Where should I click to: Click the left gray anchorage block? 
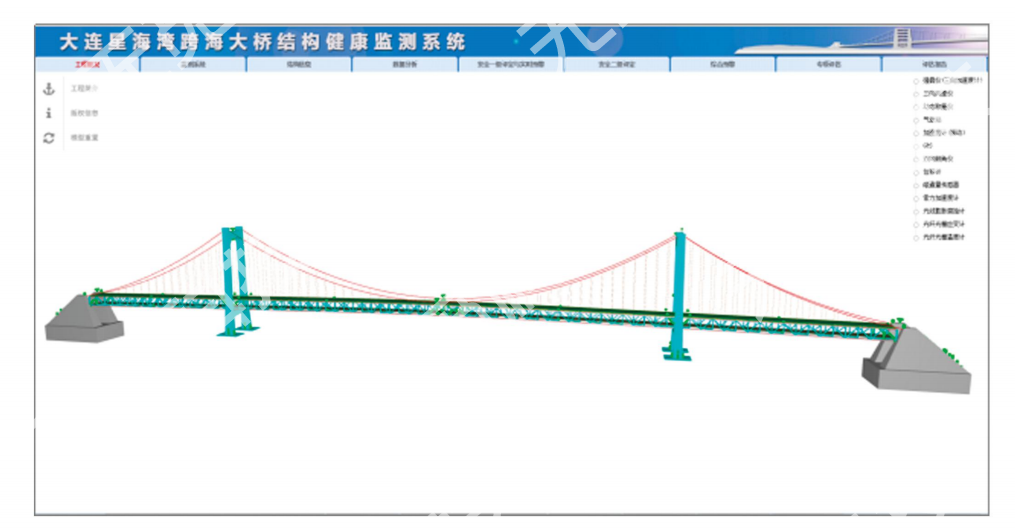[x=84, y=318]
